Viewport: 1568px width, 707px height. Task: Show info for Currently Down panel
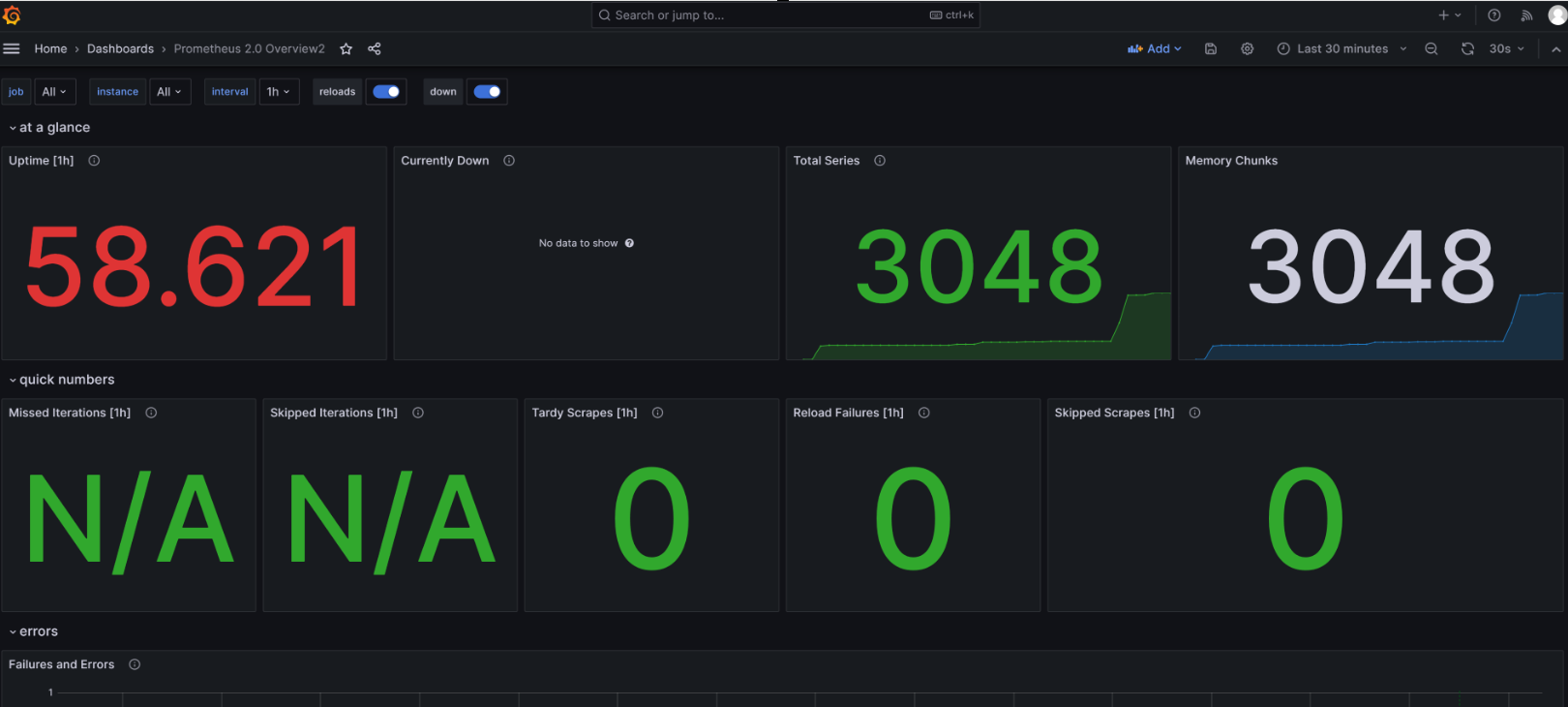509,161
